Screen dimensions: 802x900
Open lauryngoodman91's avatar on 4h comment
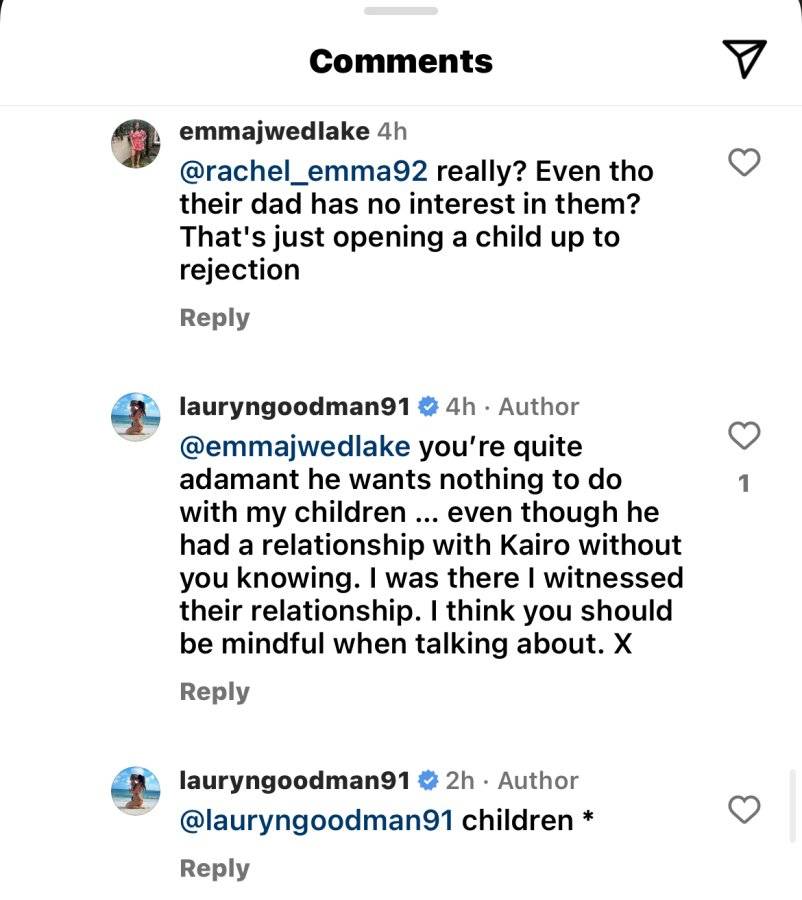[135, 417]
